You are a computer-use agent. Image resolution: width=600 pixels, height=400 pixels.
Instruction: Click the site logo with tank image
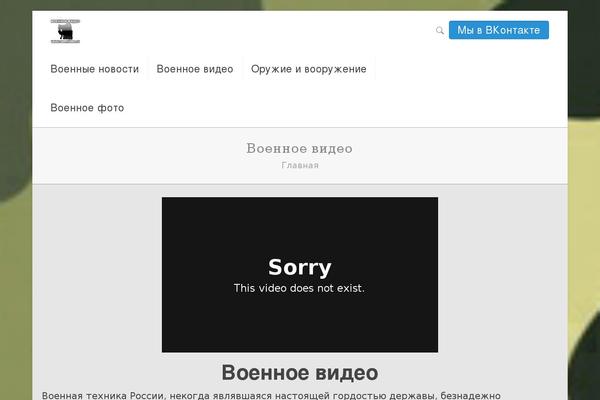pos(65,31)
